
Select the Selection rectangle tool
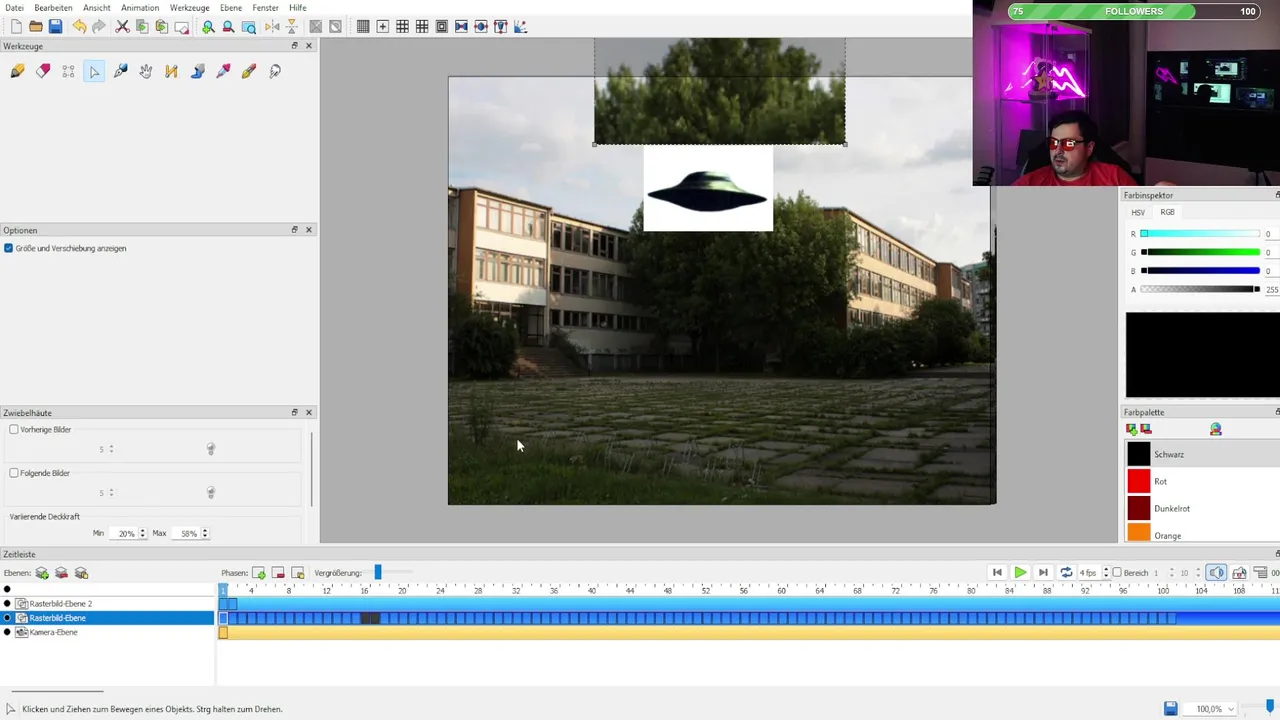click(x=68, y=71)
